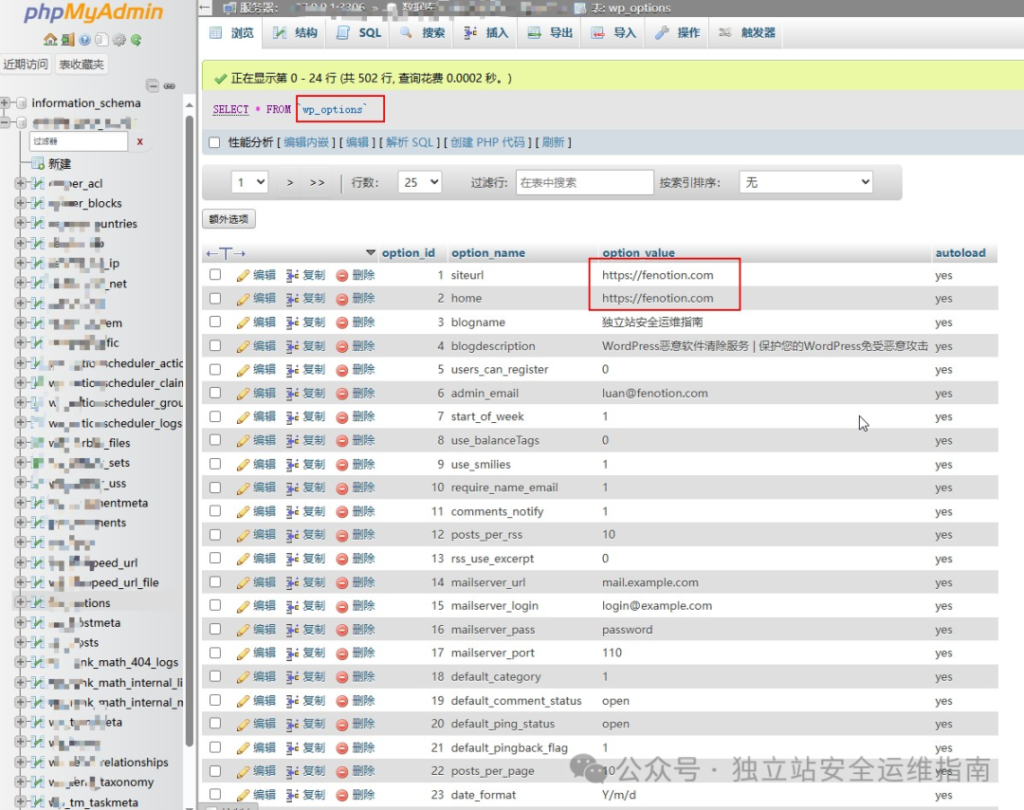The height and width of the screenshot is (810, 1024).
Task: Click the phpMyAdmin home icon
Action: coord(50,40)
